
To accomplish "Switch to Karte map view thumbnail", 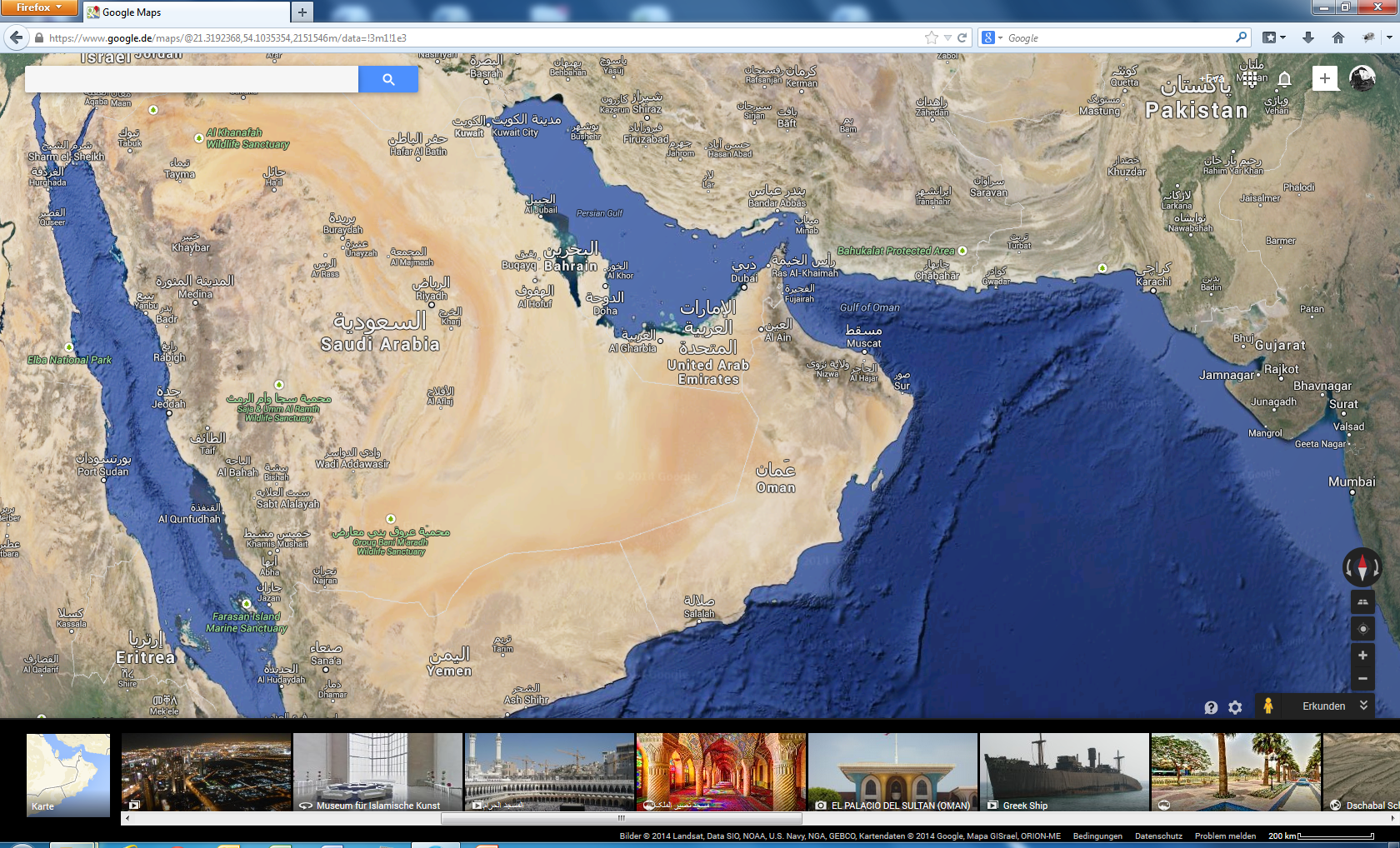I will (x=68, y=774).
